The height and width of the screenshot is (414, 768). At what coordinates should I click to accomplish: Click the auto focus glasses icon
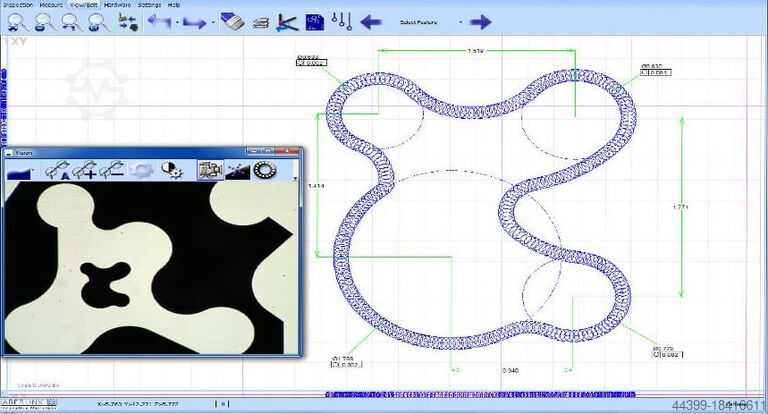[57, 170]
